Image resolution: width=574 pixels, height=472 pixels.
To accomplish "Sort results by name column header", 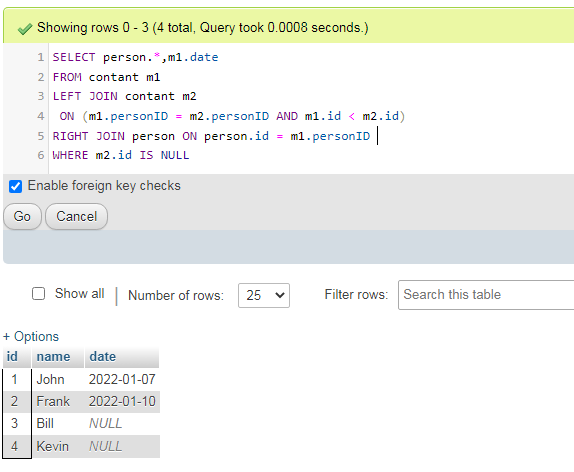I will coord(53,356).
